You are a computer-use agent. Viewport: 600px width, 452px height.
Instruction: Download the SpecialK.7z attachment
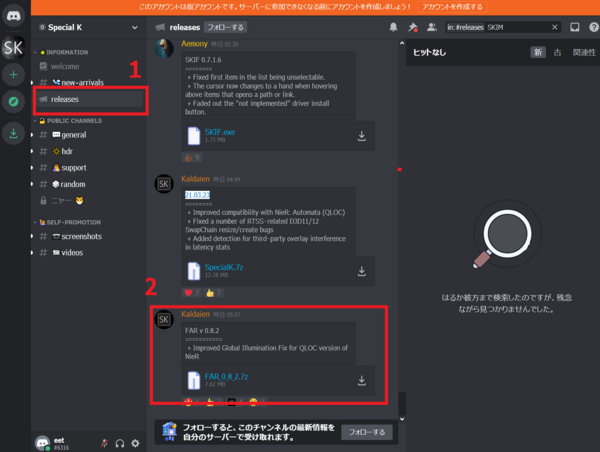pyautogui.click(x=361, y=271)
